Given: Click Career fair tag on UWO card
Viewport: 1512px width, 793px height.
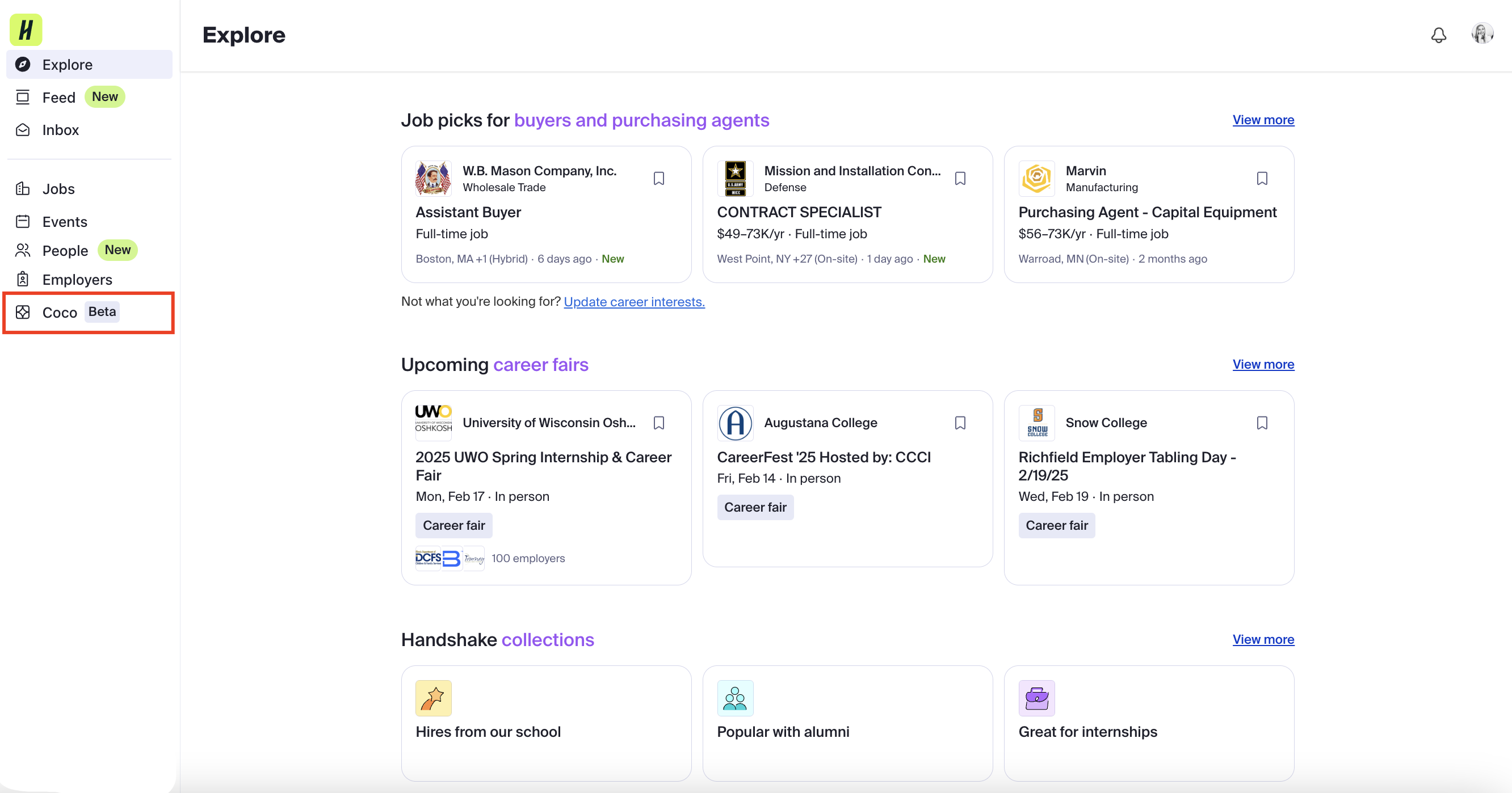Looking at the screenshot, I should point(453,525).
